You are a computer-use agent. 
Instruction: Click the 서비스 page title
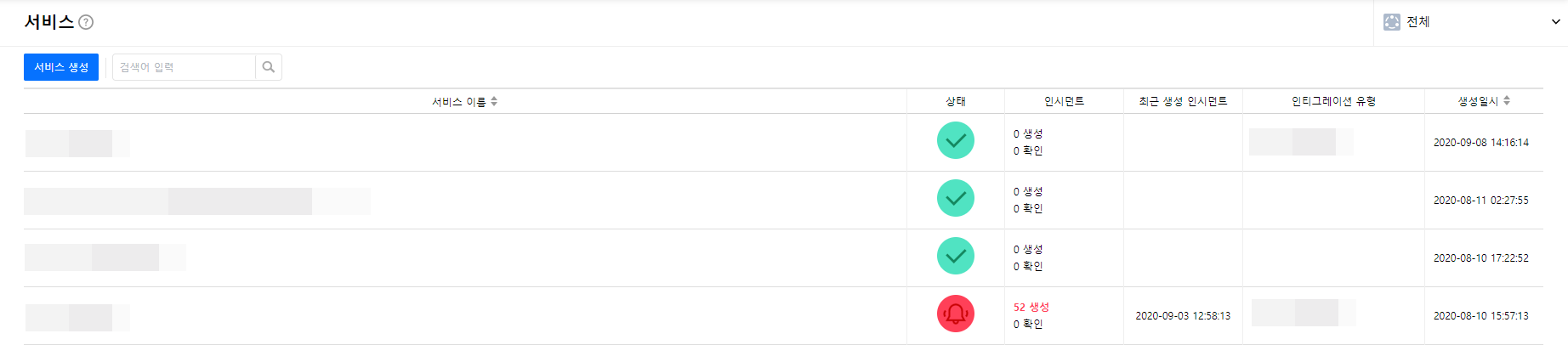pyautogui.click(x=49, y=22)
